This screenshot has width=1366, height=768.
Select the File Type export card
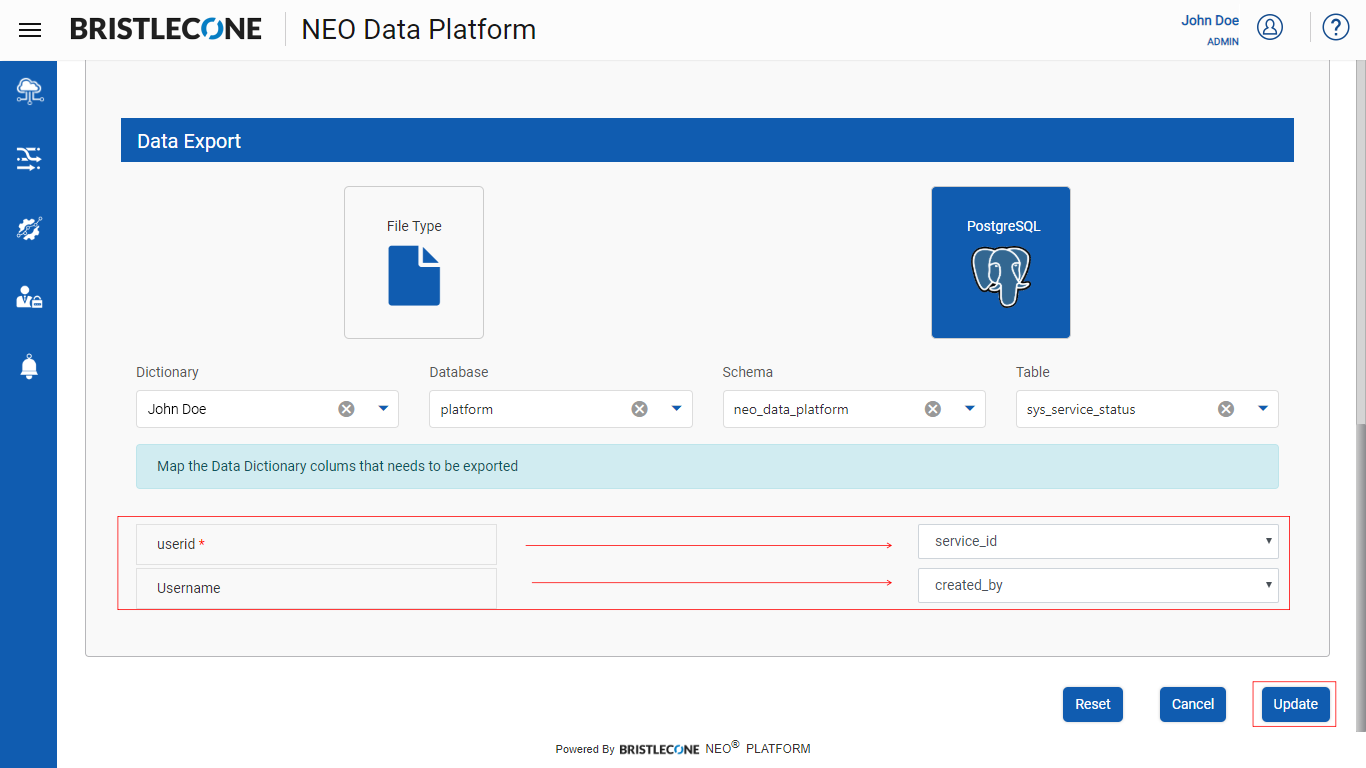point(414,262)
